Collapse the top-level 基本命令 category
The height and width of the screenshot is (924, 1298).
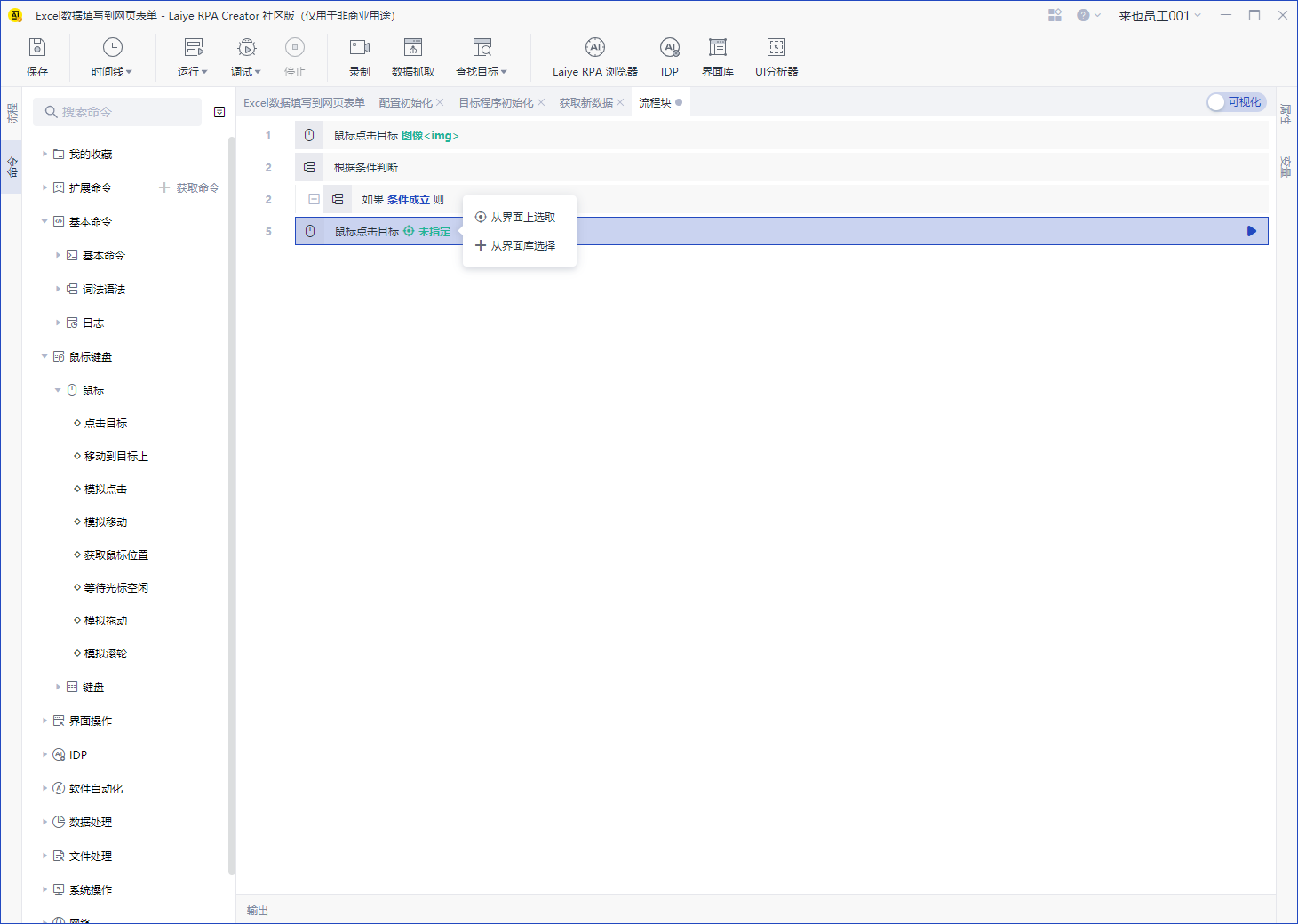point(44,221)
